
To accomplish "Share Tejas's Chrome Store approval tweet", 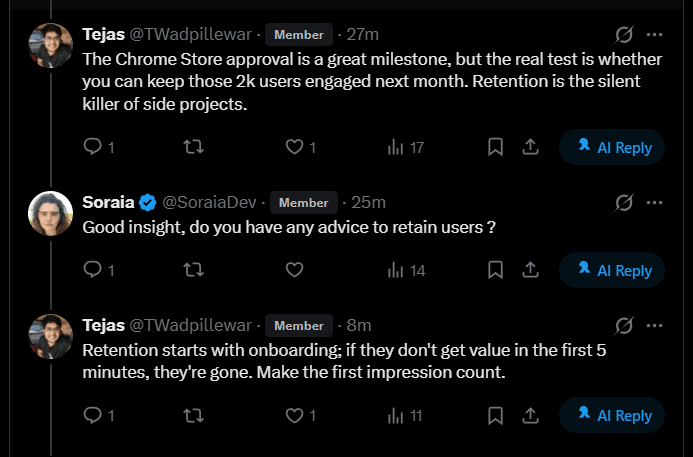I will (530, 148).
